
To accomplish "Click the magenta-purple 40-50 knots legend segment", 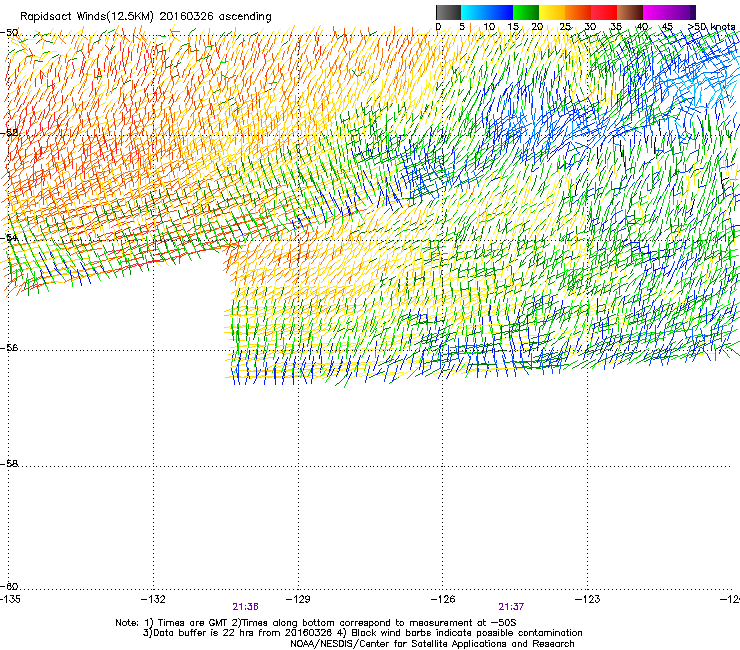I will click(669, 12).
